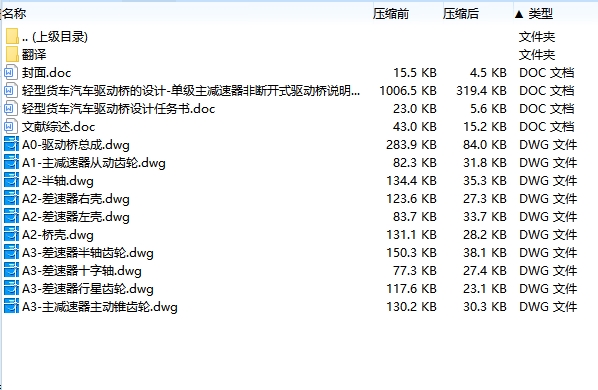Click the DWG icon for A2-半轴.dwg
Image resolution: width=598 pixels, height=390 pixels.
11,181
